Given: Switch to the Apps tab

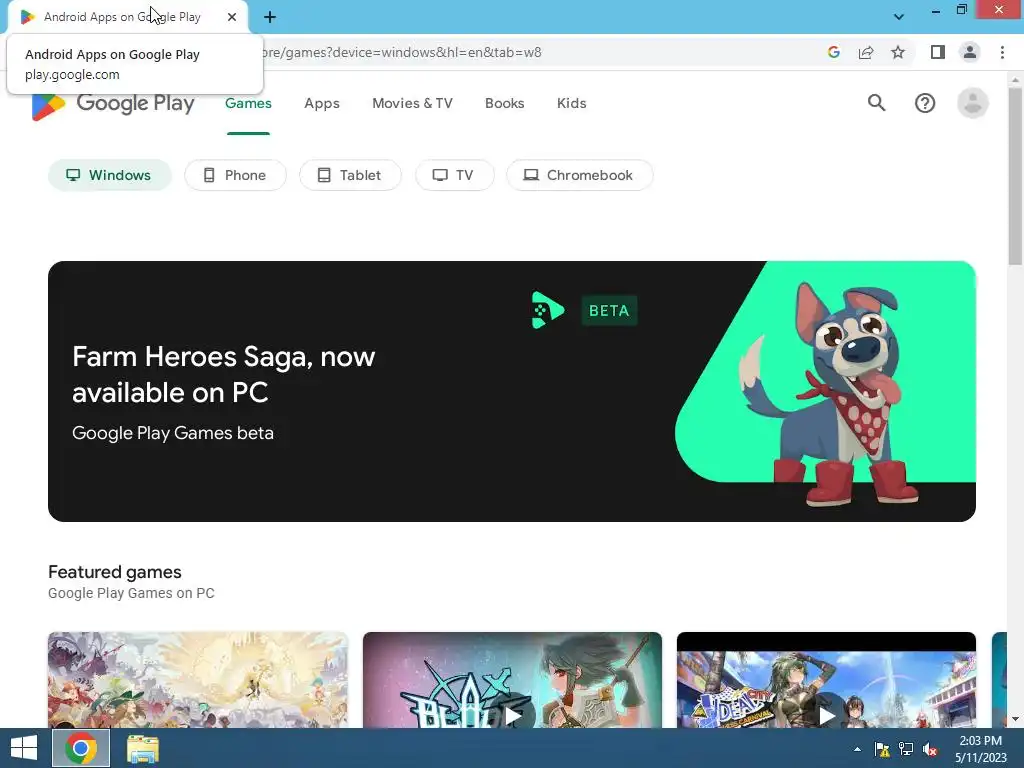Looking at the screenshot, I should click(x=322, y=103).
